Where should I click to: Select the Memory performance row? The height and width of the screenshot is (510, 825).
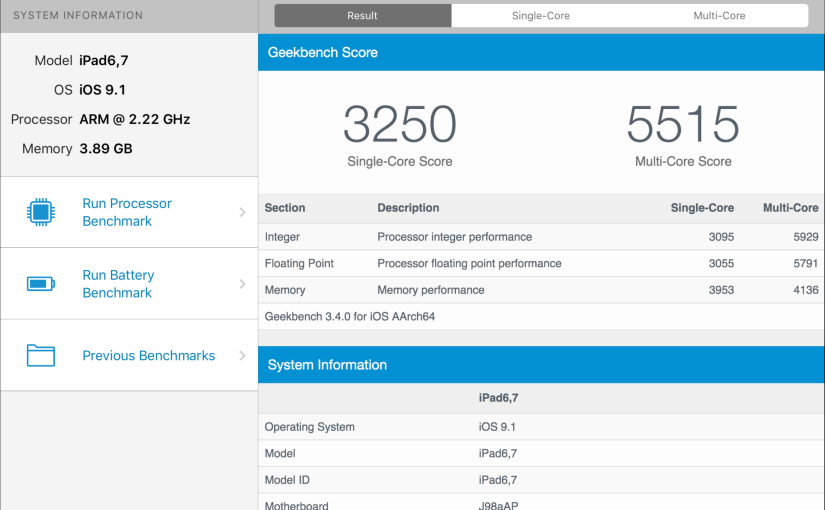541,290
